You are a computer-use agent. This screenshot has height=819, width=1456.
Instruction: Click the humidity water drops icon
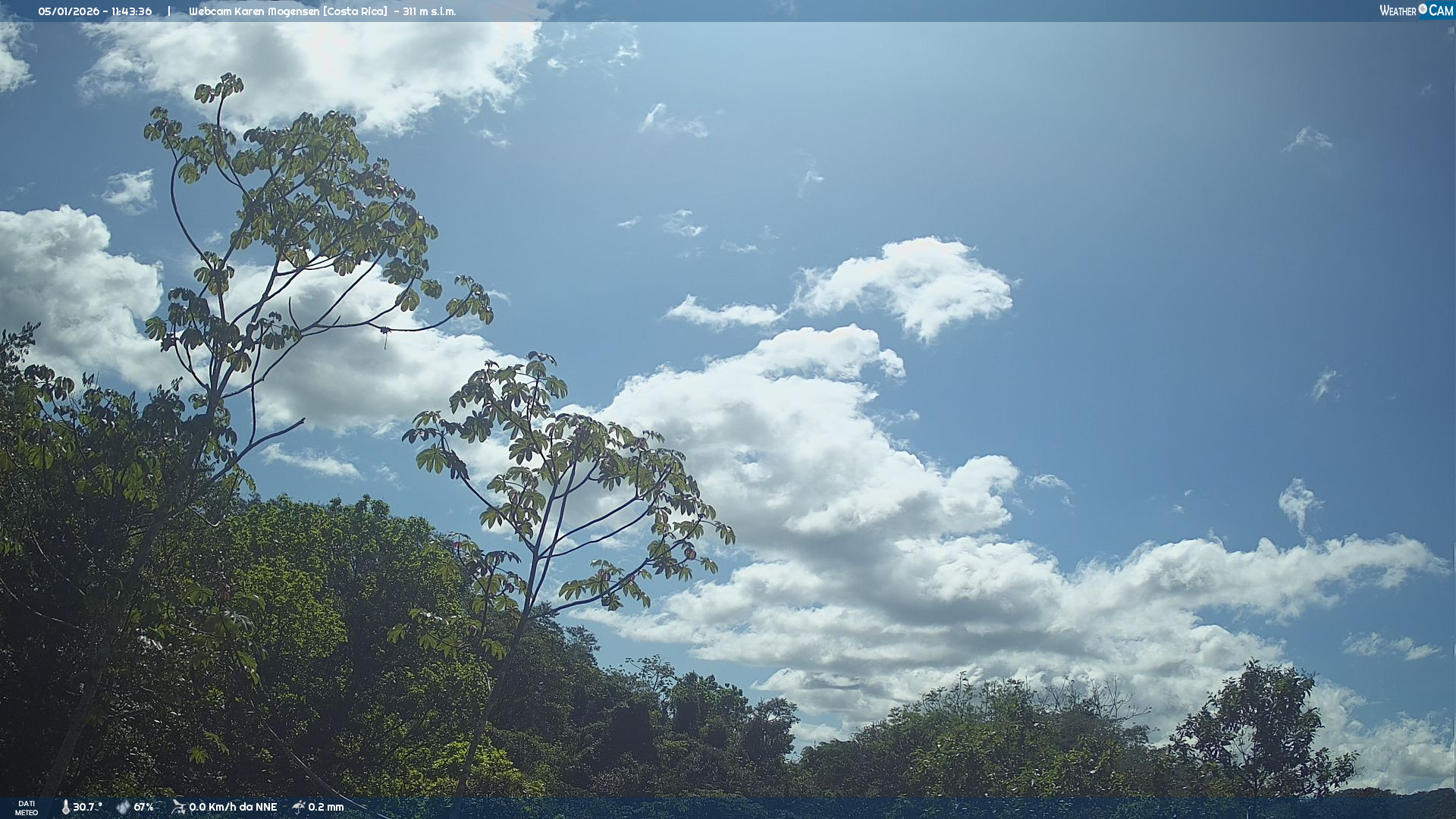click(123, 807)
